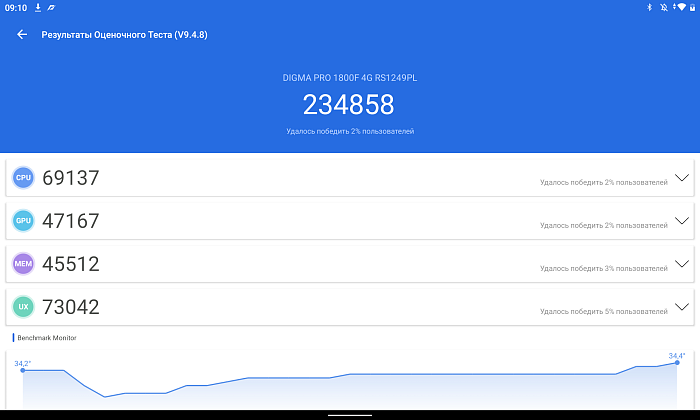Tap the muted notifications bell icon
Image resolution: width=700 pixels, height=420 pixels.
[664, 7]
